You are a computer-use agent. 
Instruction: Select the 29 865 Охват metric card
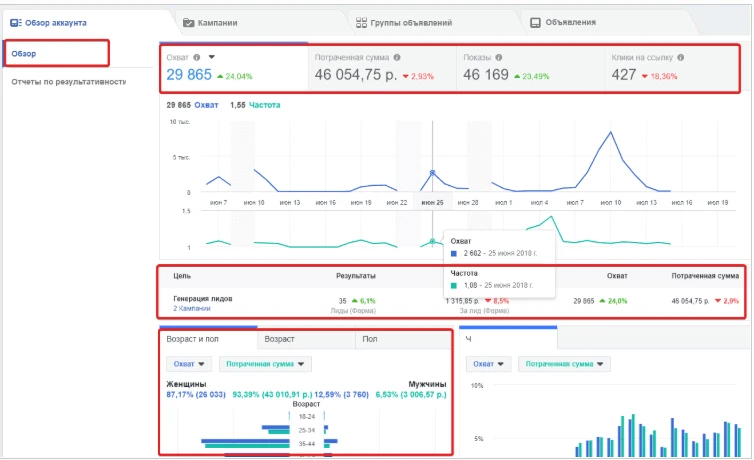(x=234, y=68)
